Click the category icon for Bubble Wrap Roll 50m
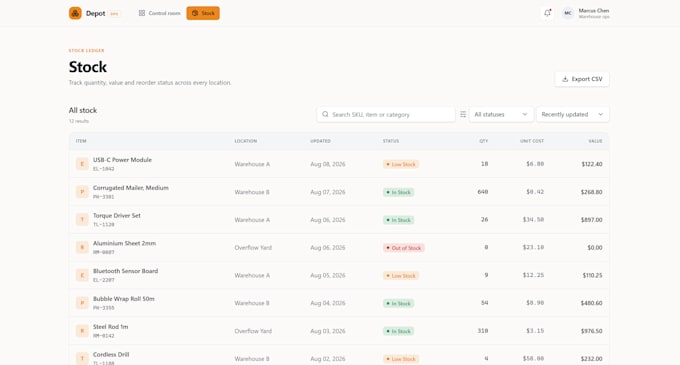The image size is (680, 365). click(x=82, y=303)
